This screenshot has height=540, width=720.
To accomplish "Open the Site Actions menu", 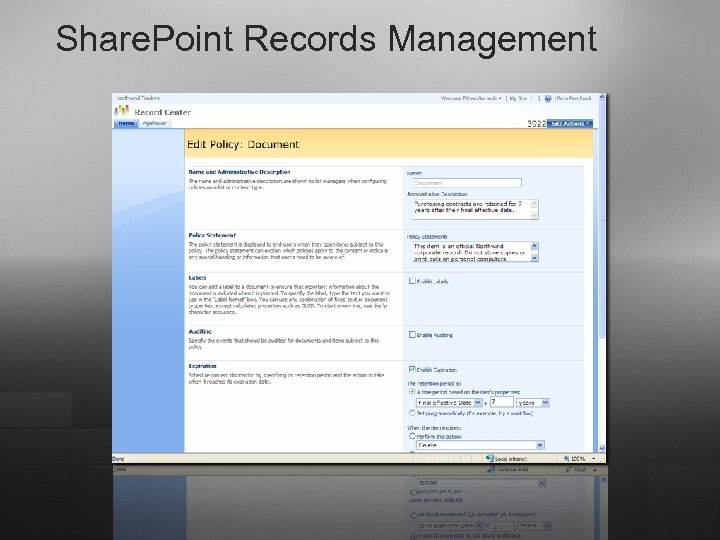I will point(570,124).
